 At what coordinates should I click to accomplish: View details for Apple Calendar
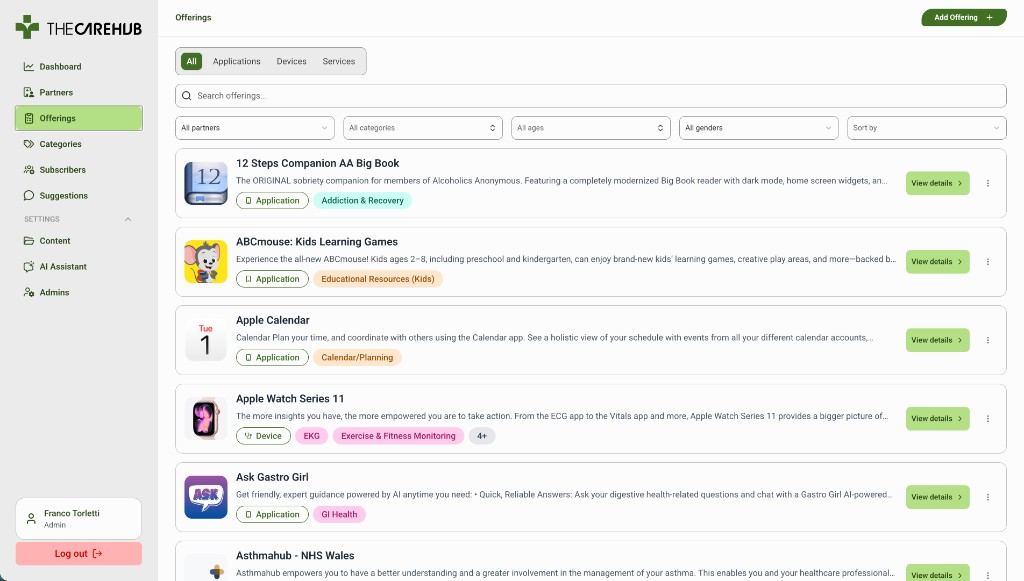point(937,340)
